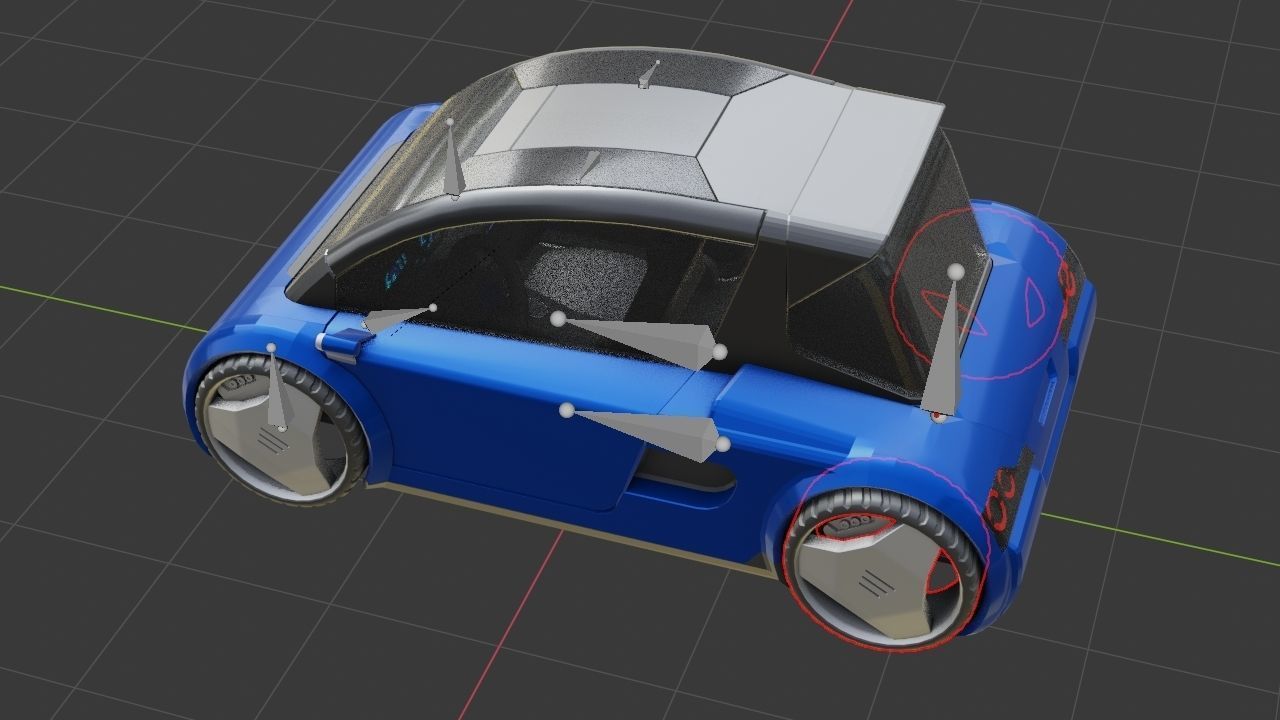This screenshot has height=720, width=1280.
Task: Select the small bone on the roof top
Action: click(649, 75)
